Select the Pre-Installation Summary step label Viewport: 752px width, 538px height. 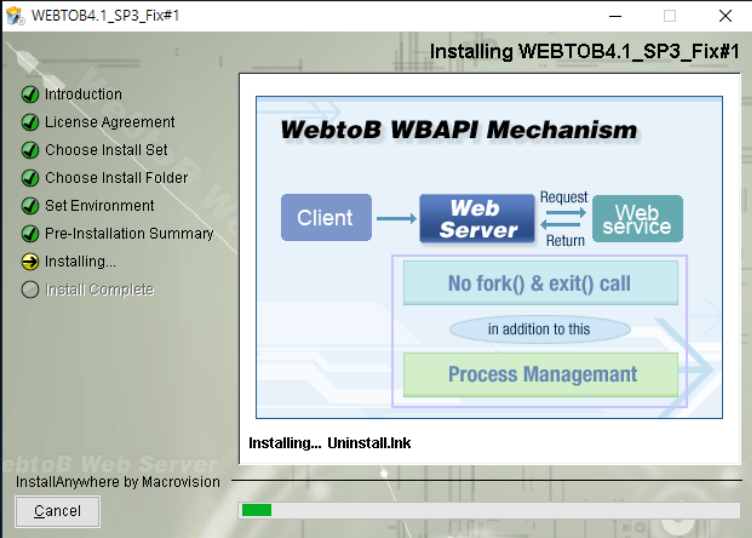(129, 234)
